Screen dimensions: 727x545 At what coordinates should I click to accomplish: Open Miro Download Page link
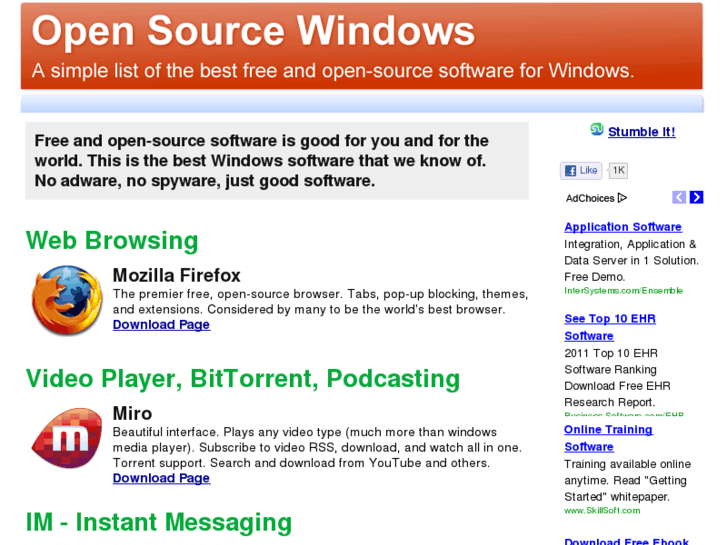click(x=161, y=478)
